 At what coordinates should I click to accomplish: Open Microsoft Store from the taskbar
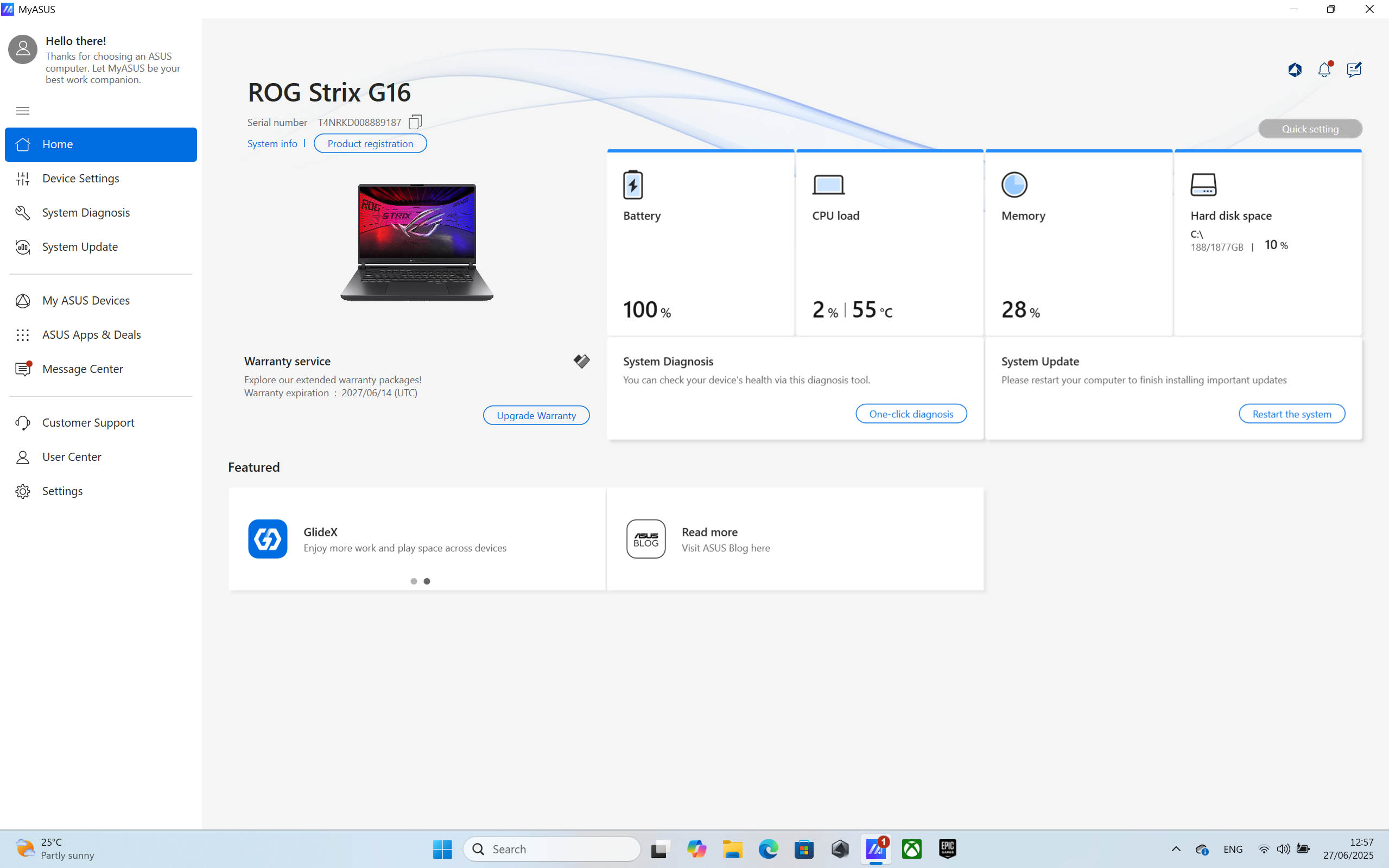pos(804,849)
